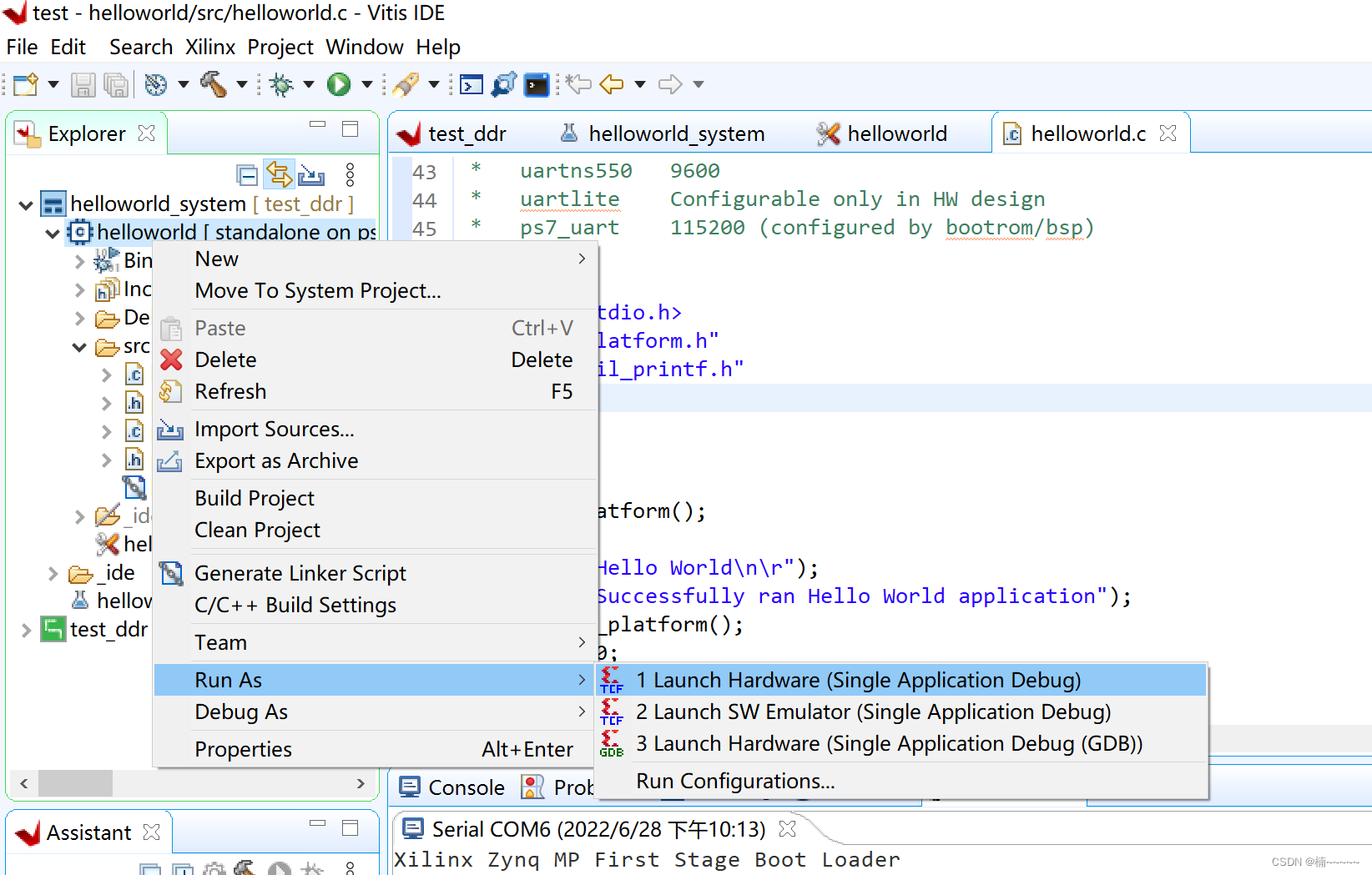Open dropdown arrow next to Run button
The height and width of the screenshot is (875, 1372).
pos(366,84)
